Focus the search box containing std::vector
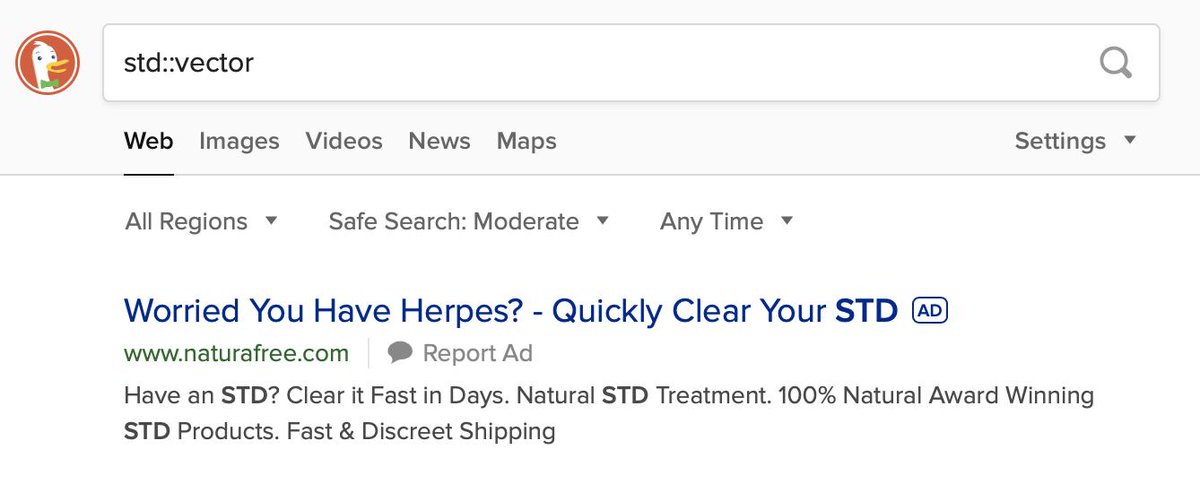Image resolution: width=1200 pixels, height=484 pixels. tap(631, 63)
